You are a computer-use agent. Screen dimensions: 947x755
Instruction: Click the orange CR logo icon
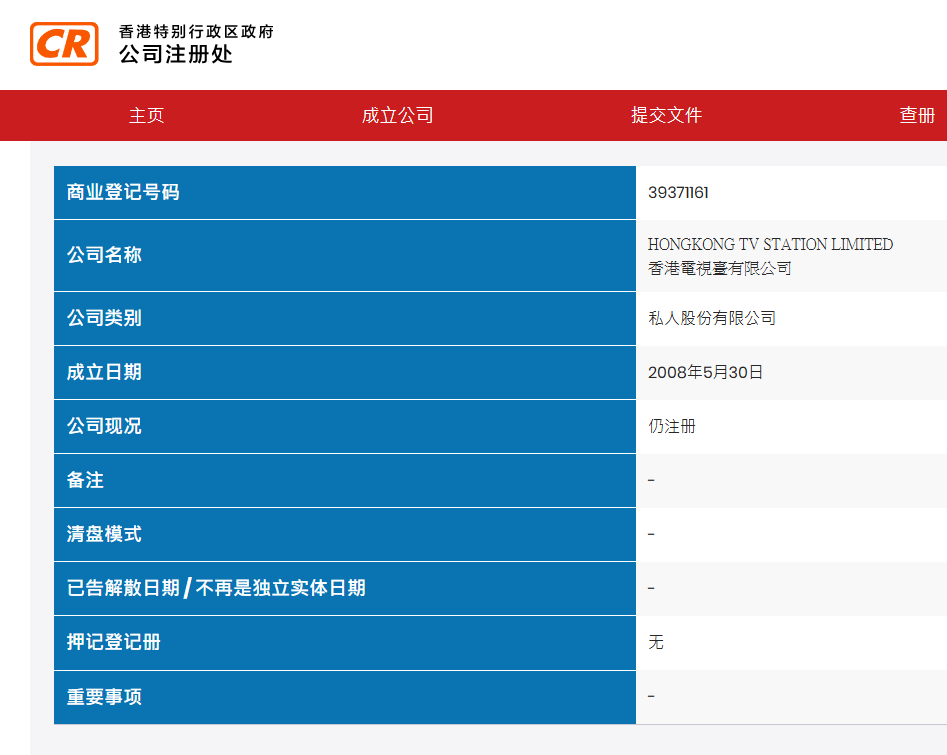point(64,44)
